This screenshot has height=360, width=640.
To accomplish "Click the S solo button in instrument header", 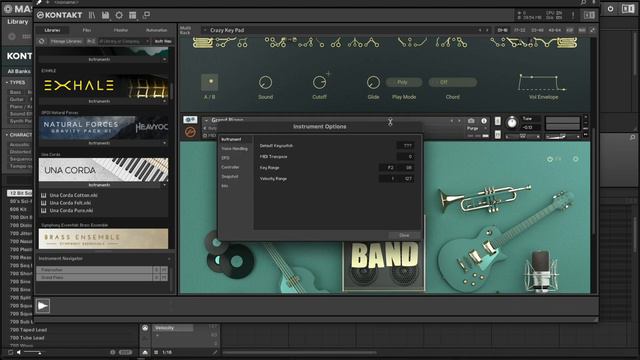I will (x=498, y=121).
